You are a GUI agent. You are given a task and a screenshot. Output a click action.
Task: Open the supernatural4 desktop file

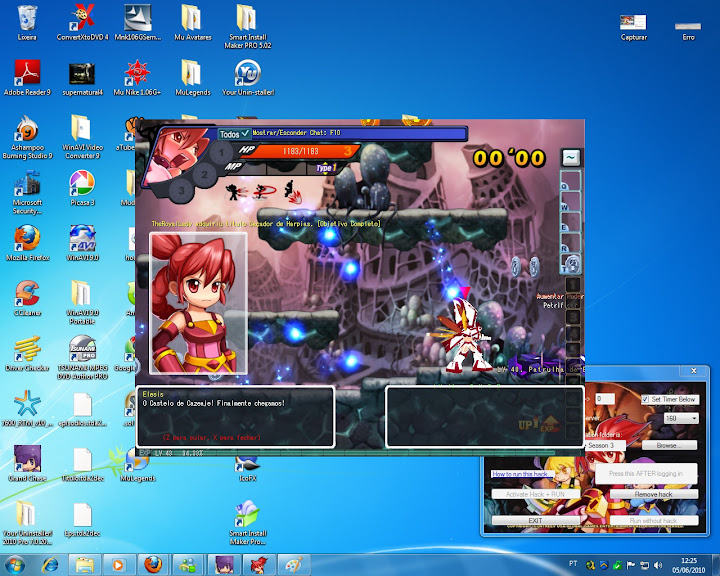[x=82, y=78]
